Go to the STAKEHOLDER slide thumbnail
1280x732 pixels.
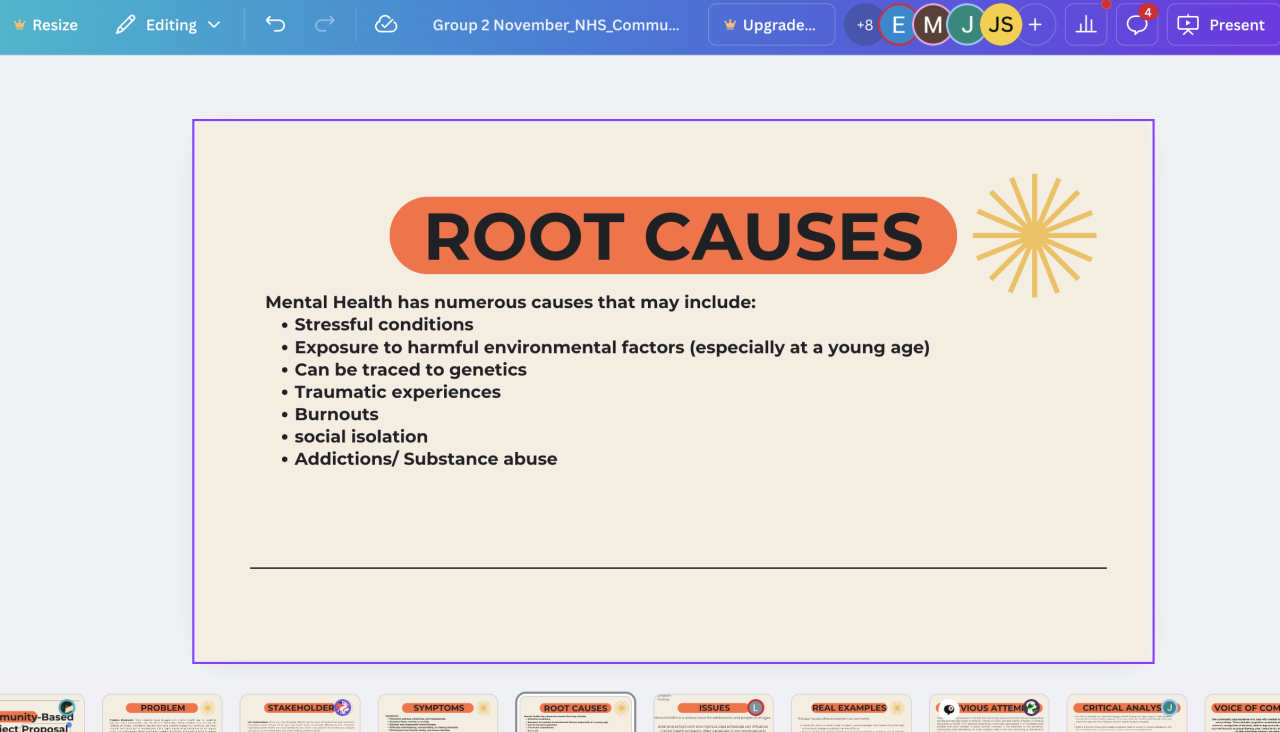click(300, 713)
